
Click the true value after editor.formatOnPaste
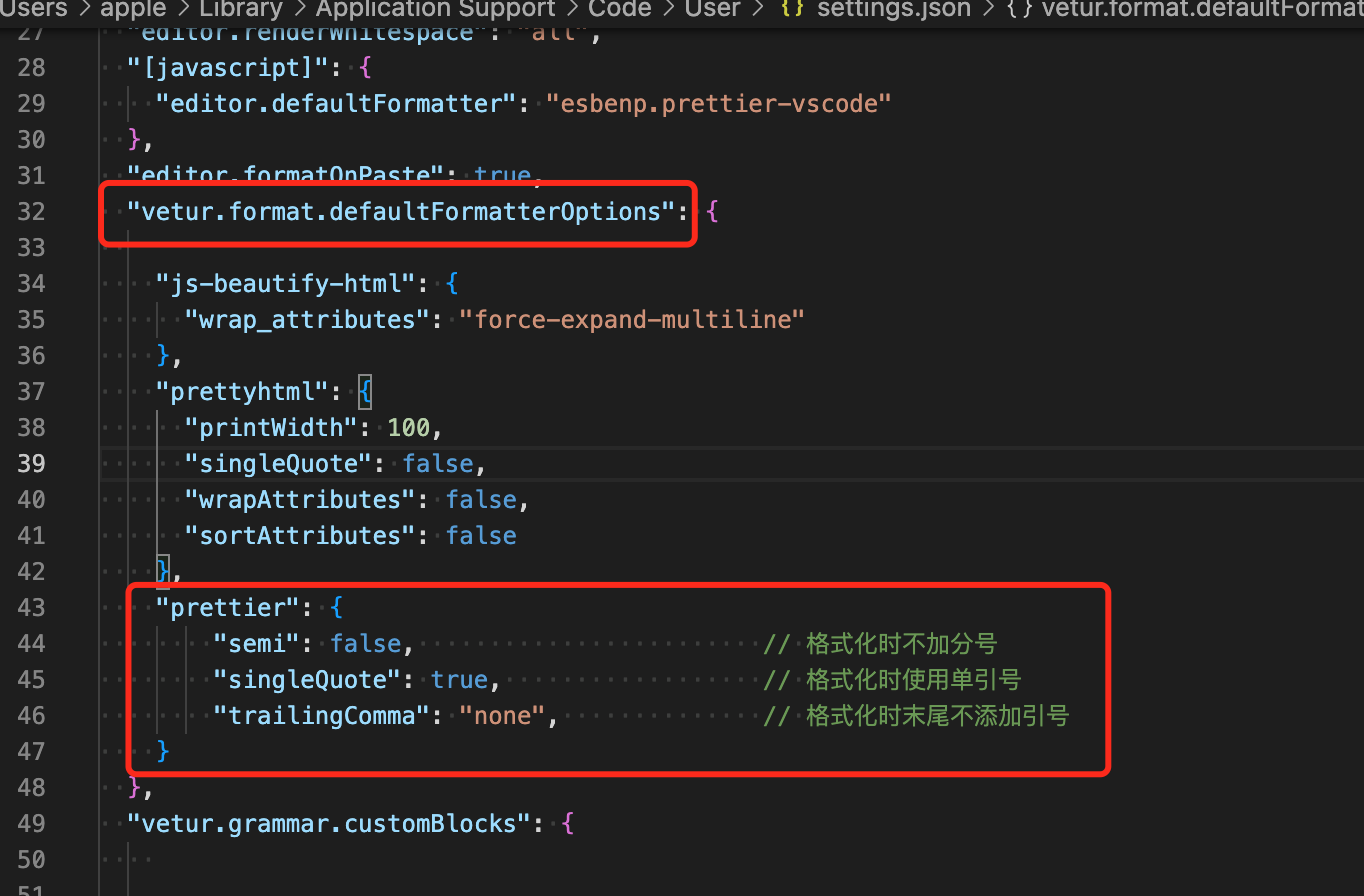[502, 176]
